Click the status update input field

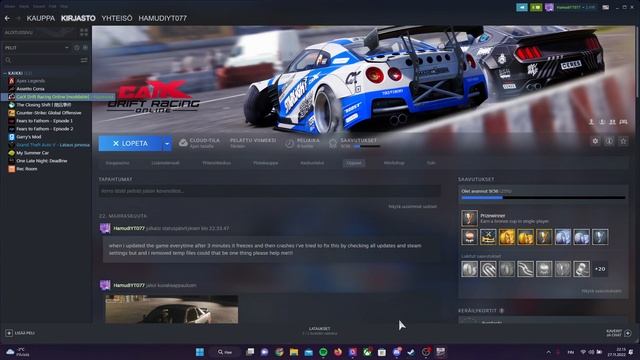click(269, 191)
